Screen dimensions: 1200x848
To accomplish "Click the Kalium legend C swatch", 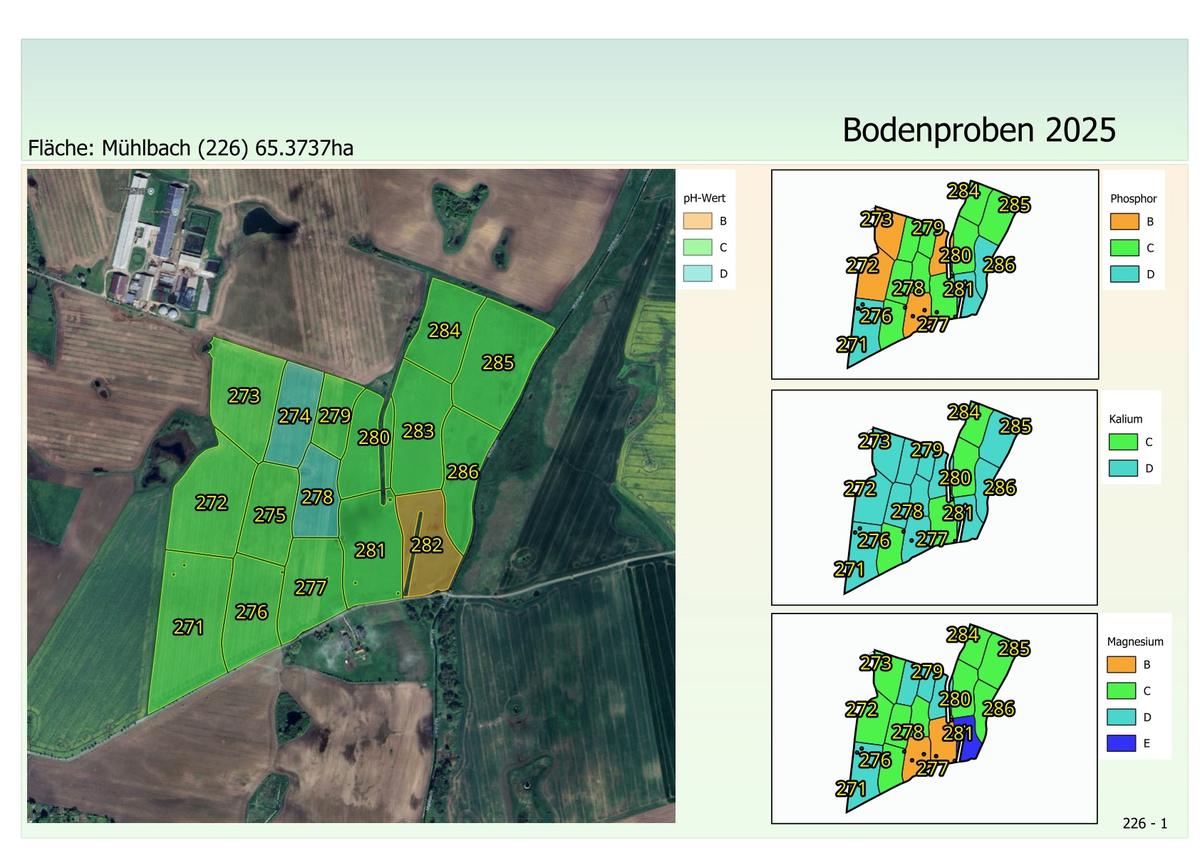I will 1124,442.
